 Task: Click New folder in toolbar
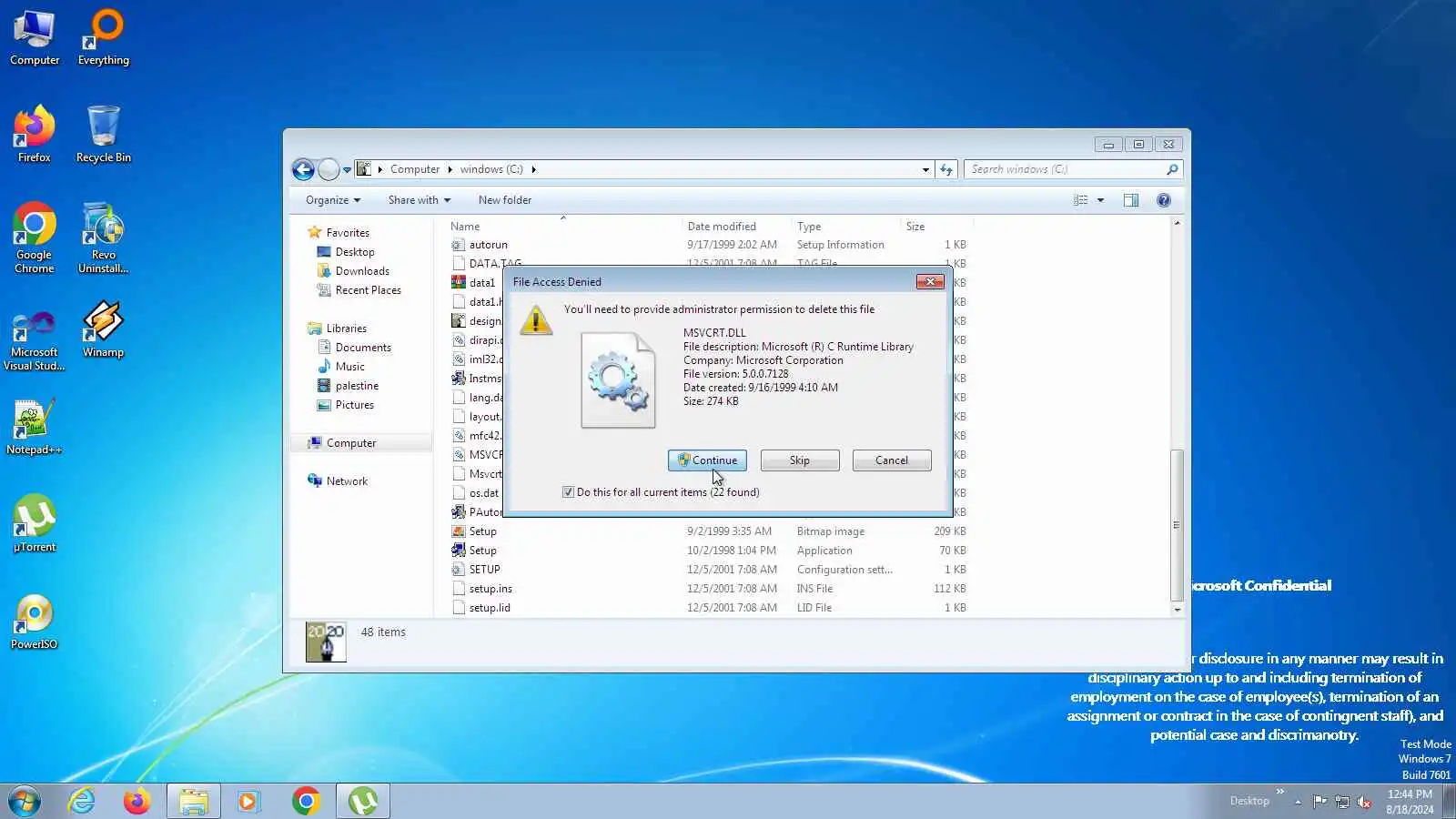[x=505, y=200]
